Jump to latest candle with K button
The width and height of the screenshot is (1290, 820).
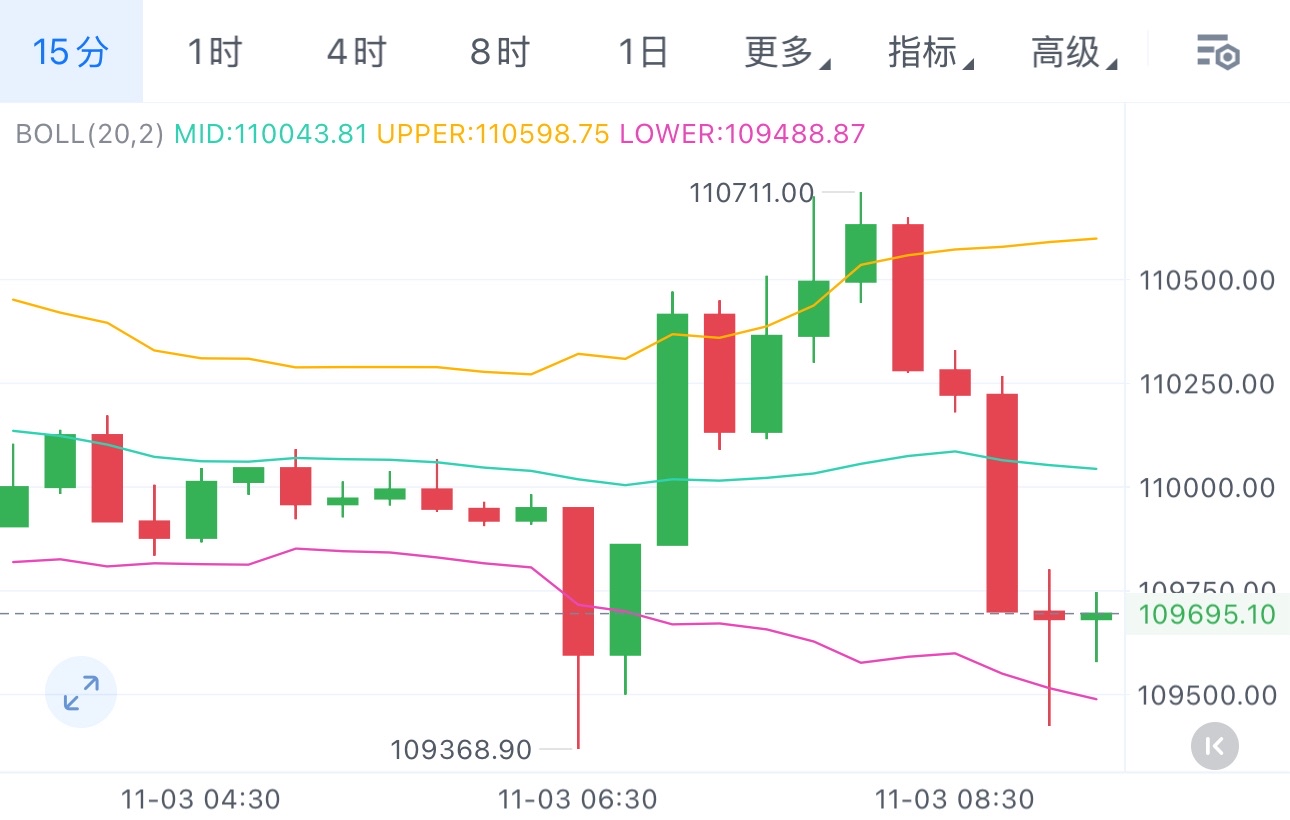pos(1215,745)
